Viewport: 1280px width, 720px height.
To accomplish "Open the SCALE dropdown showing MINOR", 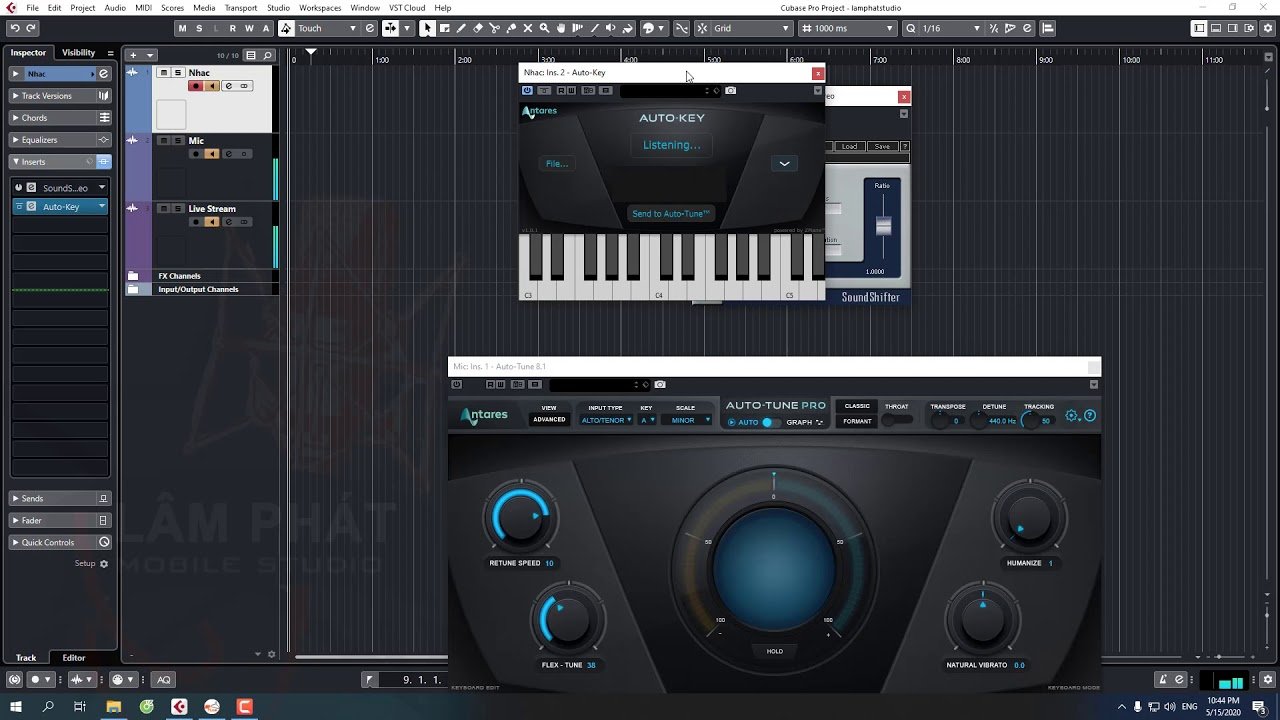I will tap(686, 420).
